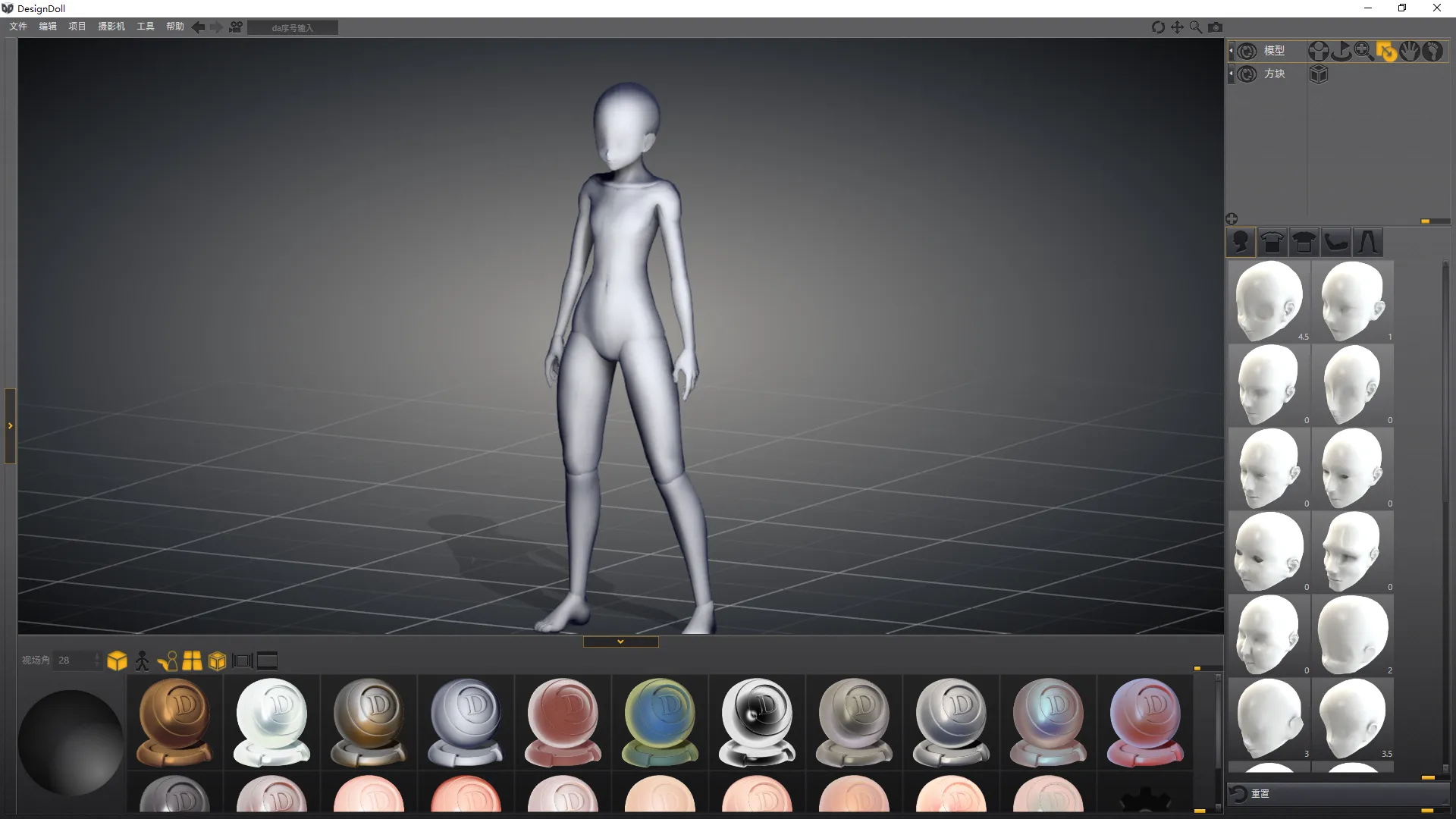Select the foot pose tool icon
The width and height of the screenshot is (1456, 819).
pyautogui.click(x=1432, y=51)
